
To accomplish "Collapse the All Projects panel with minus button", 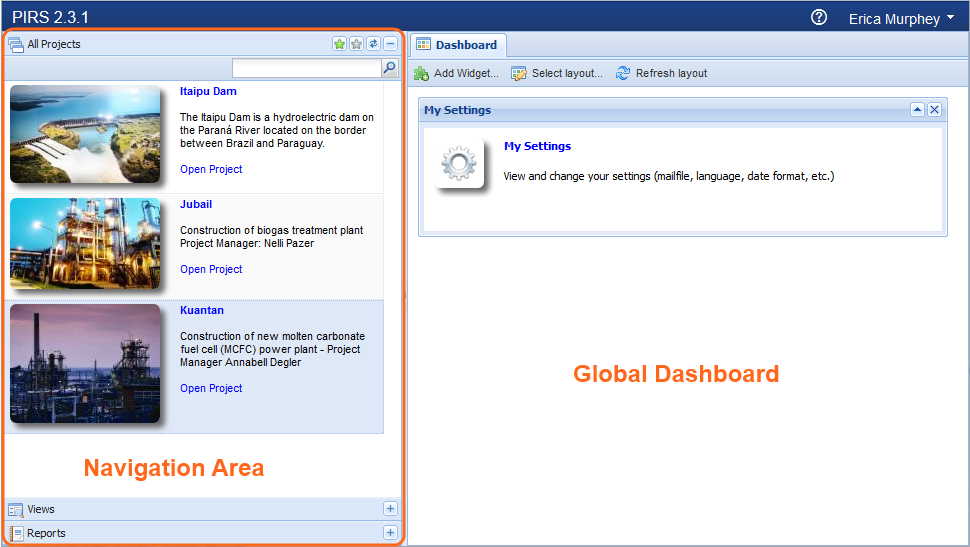I will 390,44.
